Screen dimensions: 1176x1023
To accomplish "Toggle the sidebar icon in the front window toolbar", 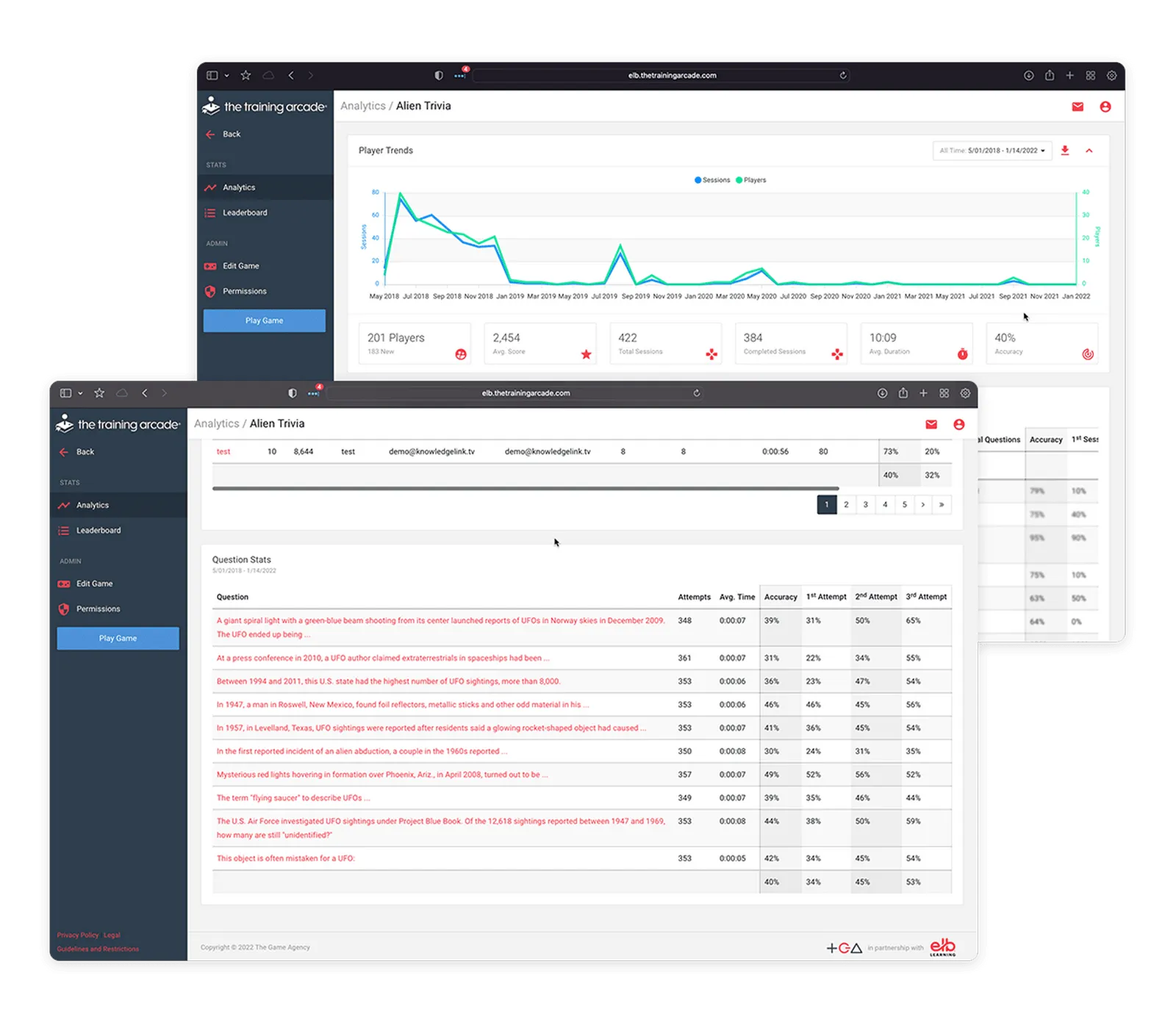I will [65, 393].
